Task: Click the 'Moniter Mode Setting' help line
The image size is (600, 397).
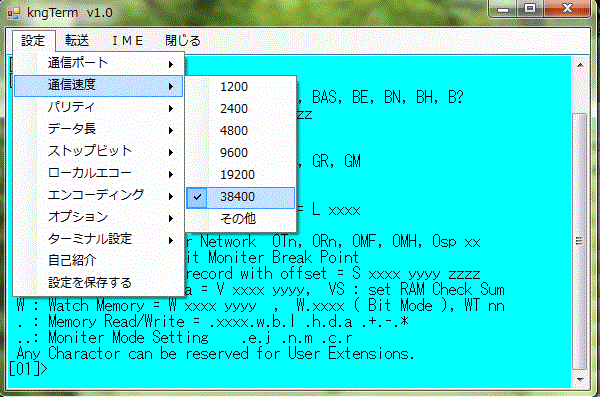Action: (x=184, y=338)
